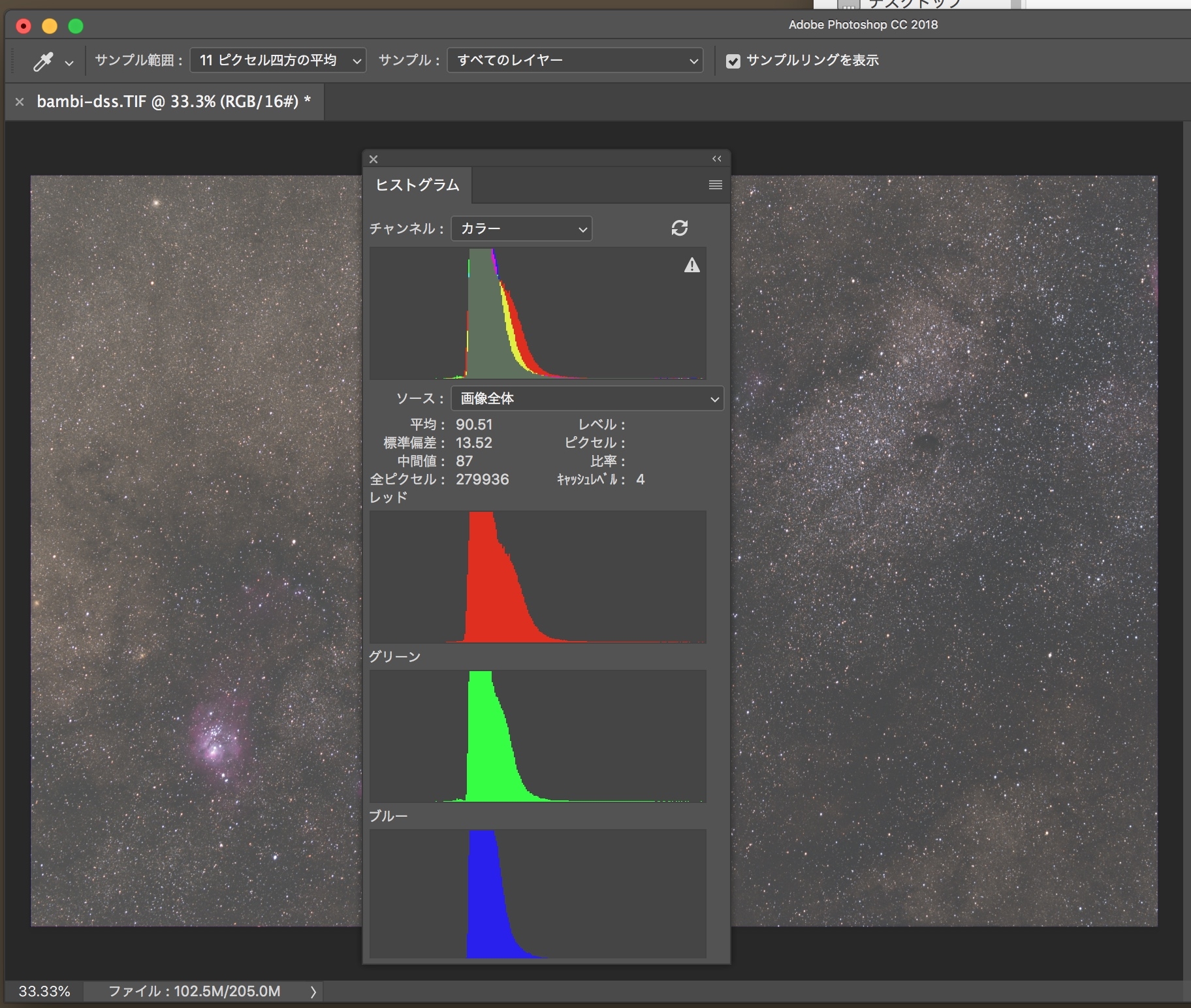Open the チャンネル dropdown

coord(521,228)
